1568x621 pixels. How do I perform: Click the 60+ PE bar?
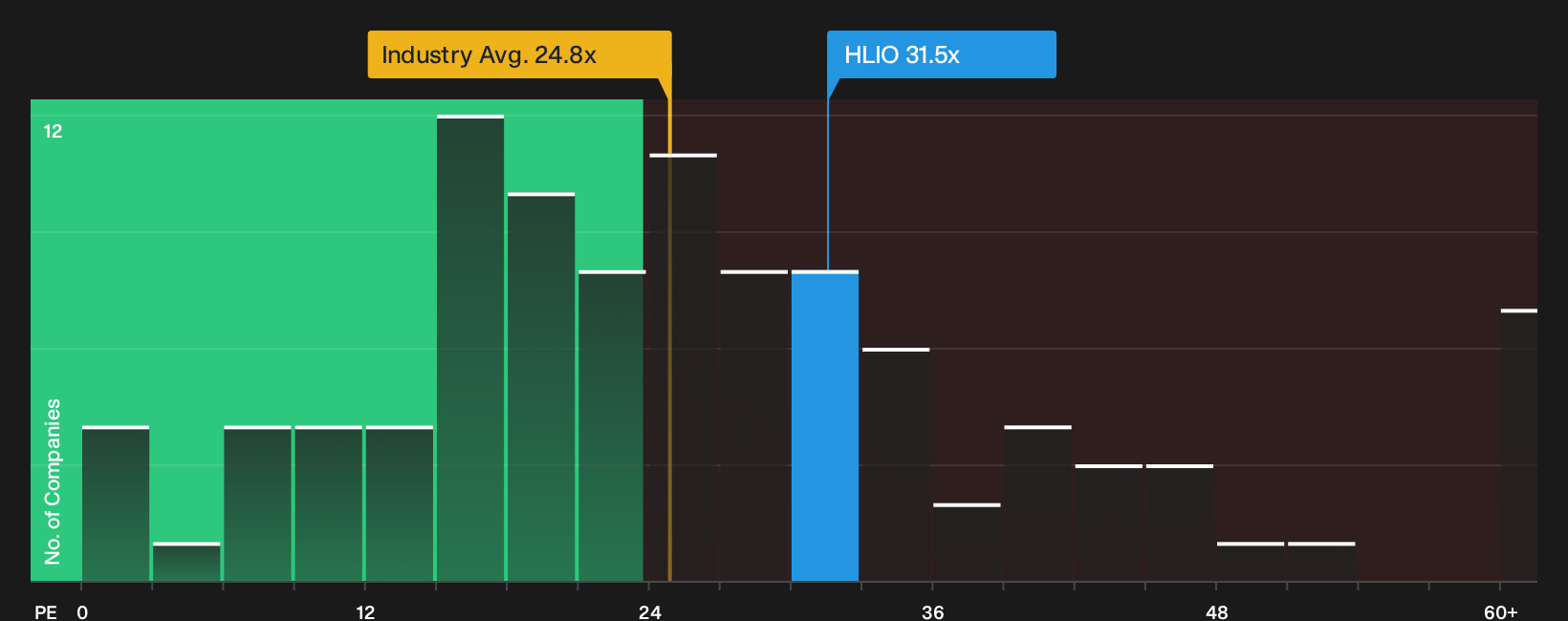click(x=1519, y=445)
